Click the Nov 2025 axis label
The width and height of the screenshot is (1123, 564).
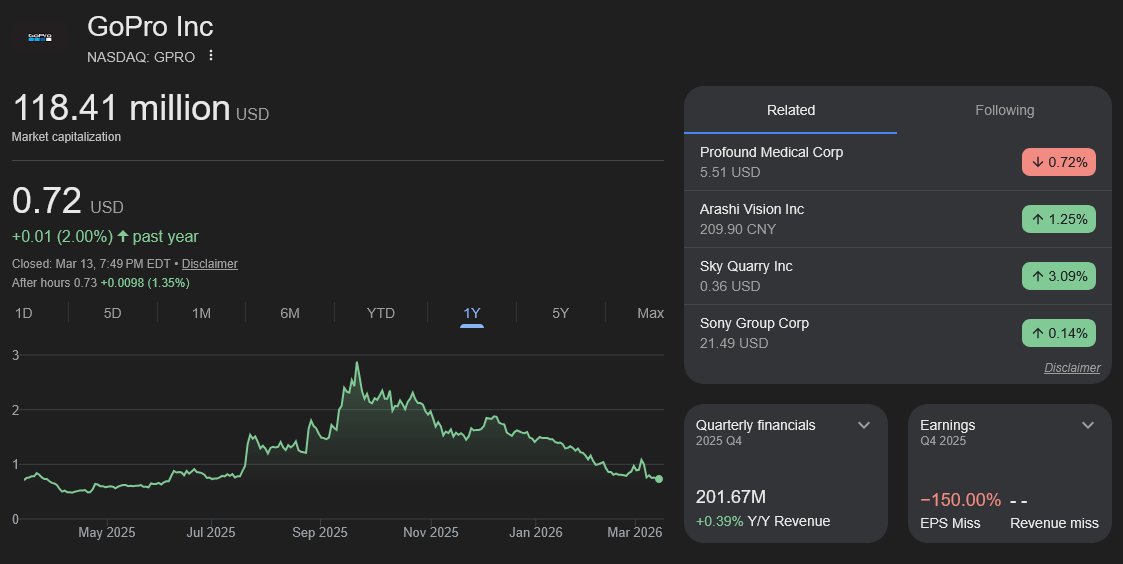[x=430, y=532]
